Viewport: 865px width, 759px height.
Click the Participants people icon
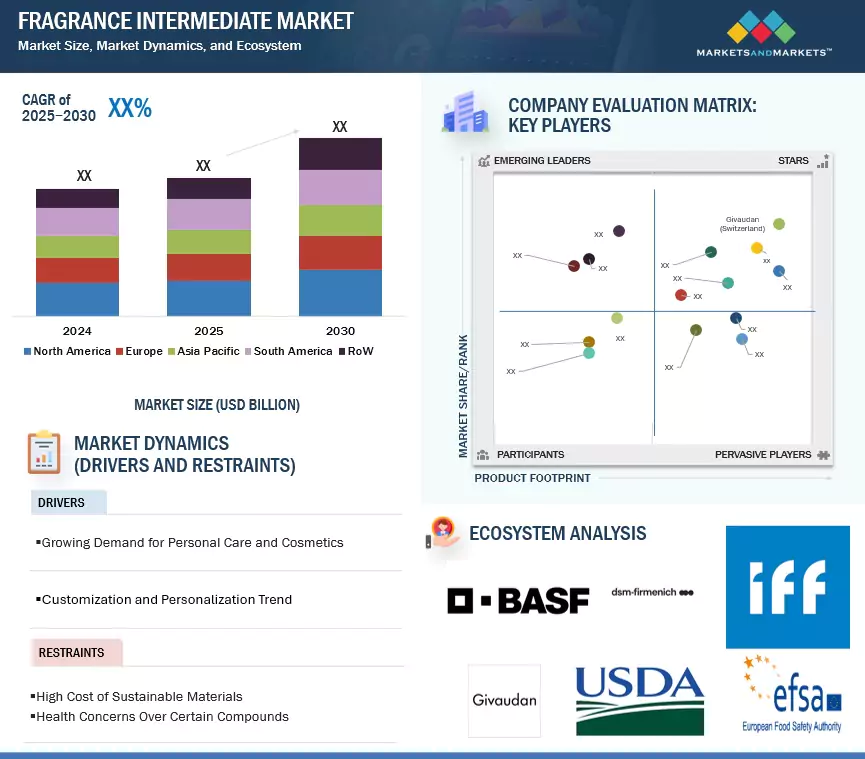pyautogui.click(x=481, y=453)
